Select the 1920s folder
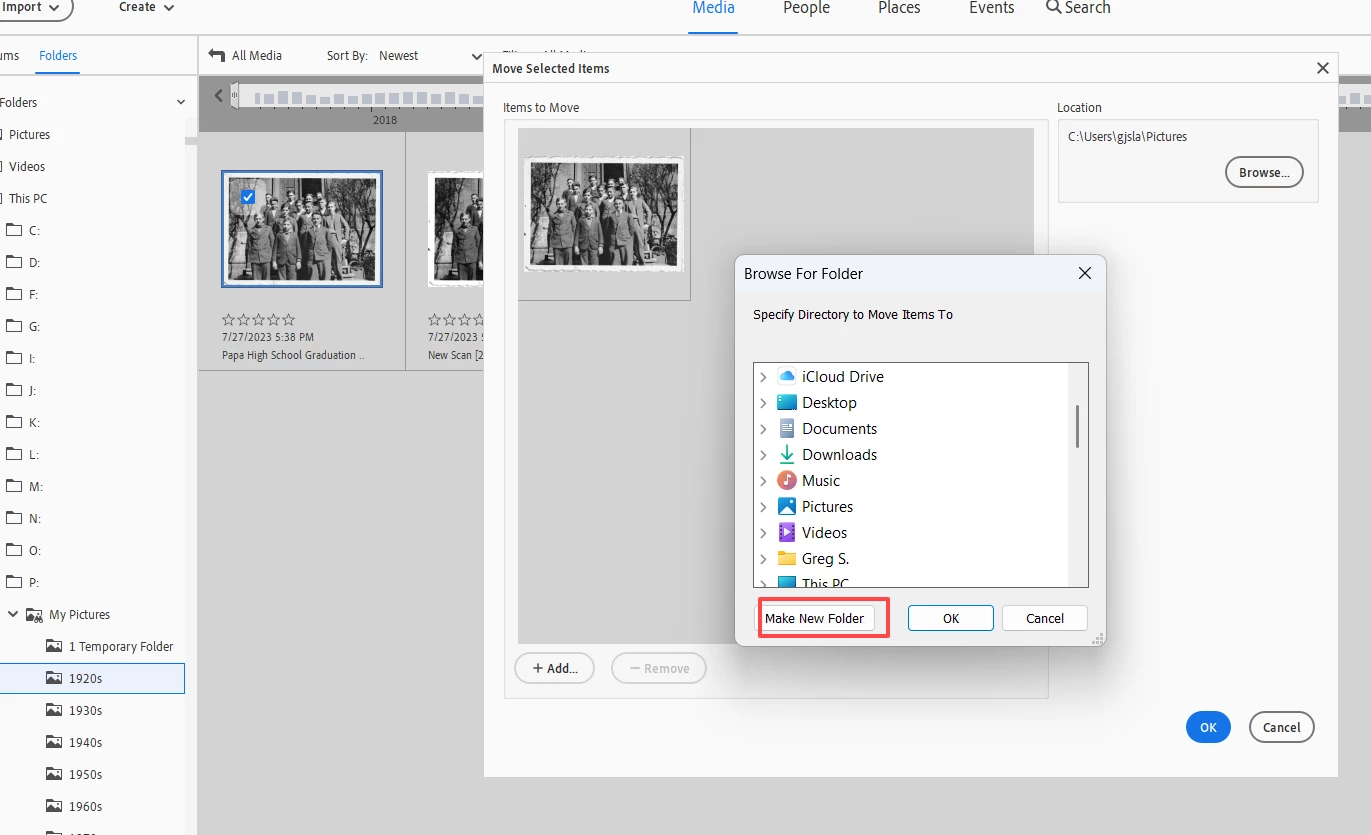The height and width of the screenshot is (835, 1371). coord(92,678)
